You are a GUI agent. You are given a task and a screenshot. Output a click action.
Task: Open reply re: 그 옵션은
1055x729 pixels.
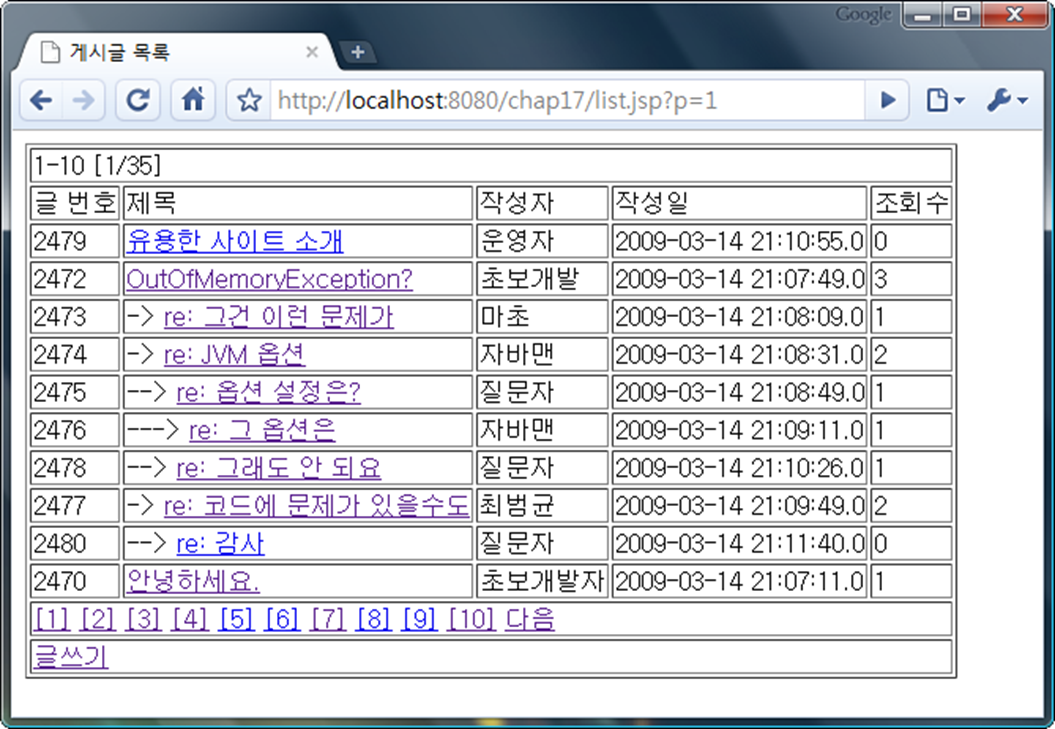pyautogui.click(x=262, y=429)
